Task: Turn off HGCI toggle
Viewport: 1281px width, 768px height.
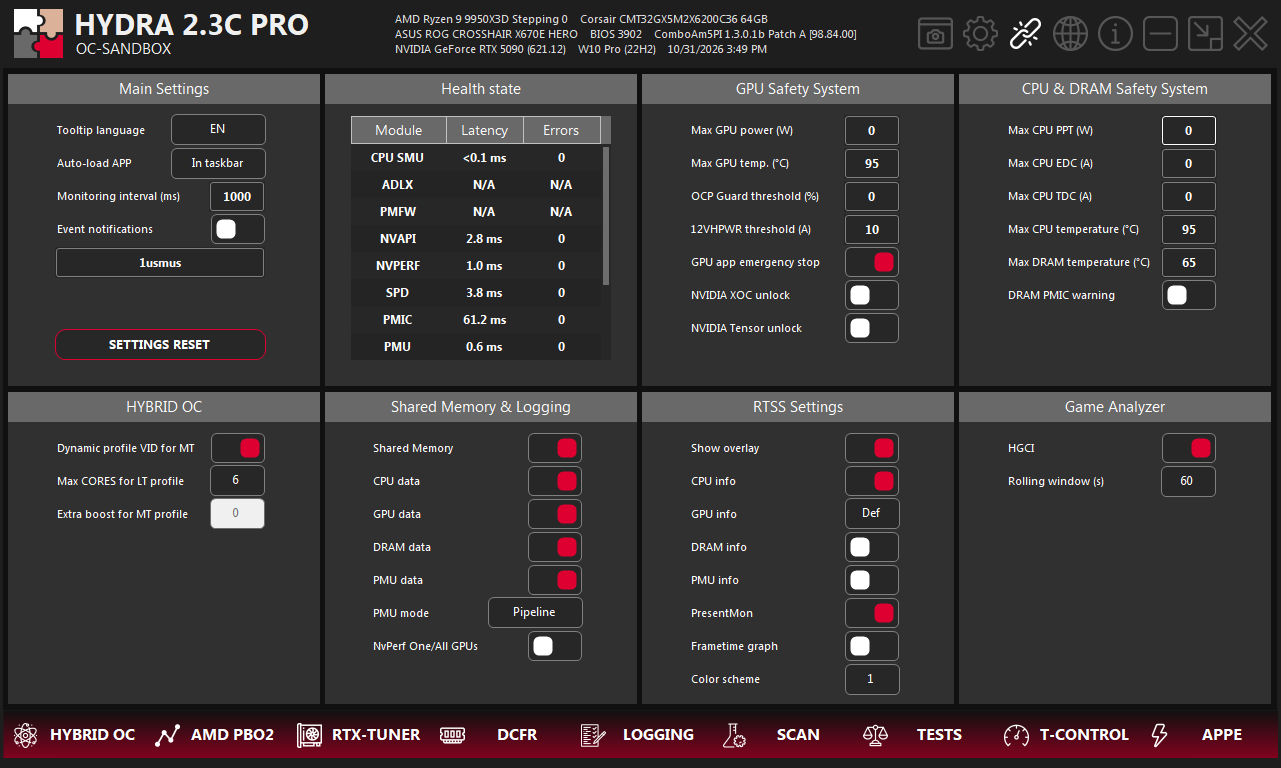Action: 1189,448
